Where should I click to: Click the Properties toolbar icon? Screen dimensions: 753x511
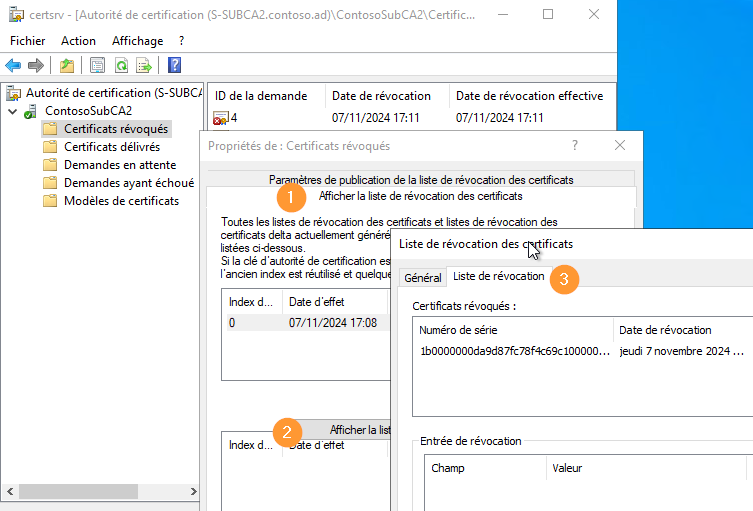click(x=97, y=65)
